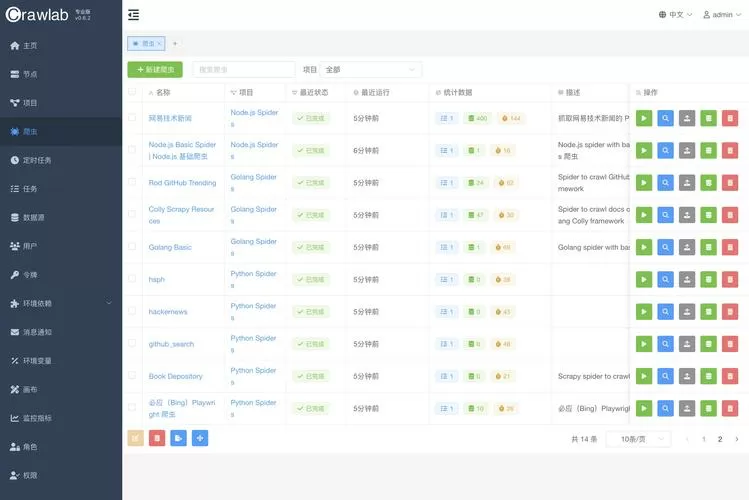This screenshot has width=749, height=500.
Task: Run the Golang Basic spider with its play button
Action: [x=643, y=247]
